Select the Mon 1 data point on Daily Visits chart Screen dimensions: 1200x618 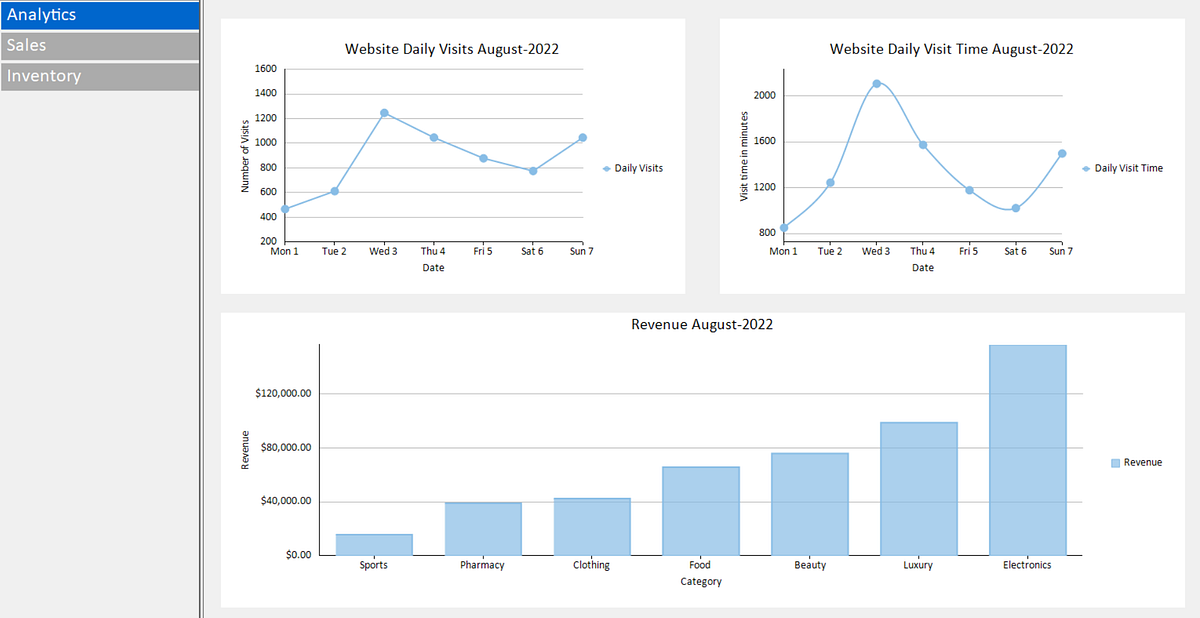(284, 209)
